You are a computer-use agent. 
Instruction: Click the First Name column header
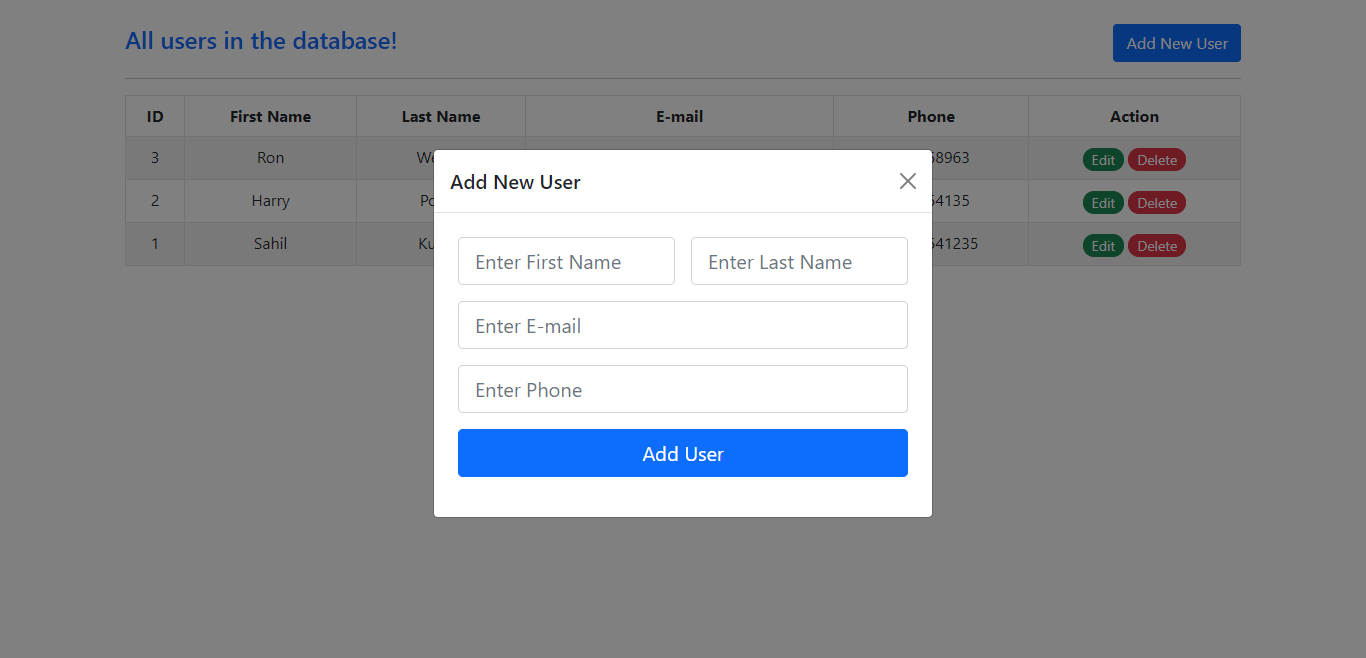pos(270,116)
